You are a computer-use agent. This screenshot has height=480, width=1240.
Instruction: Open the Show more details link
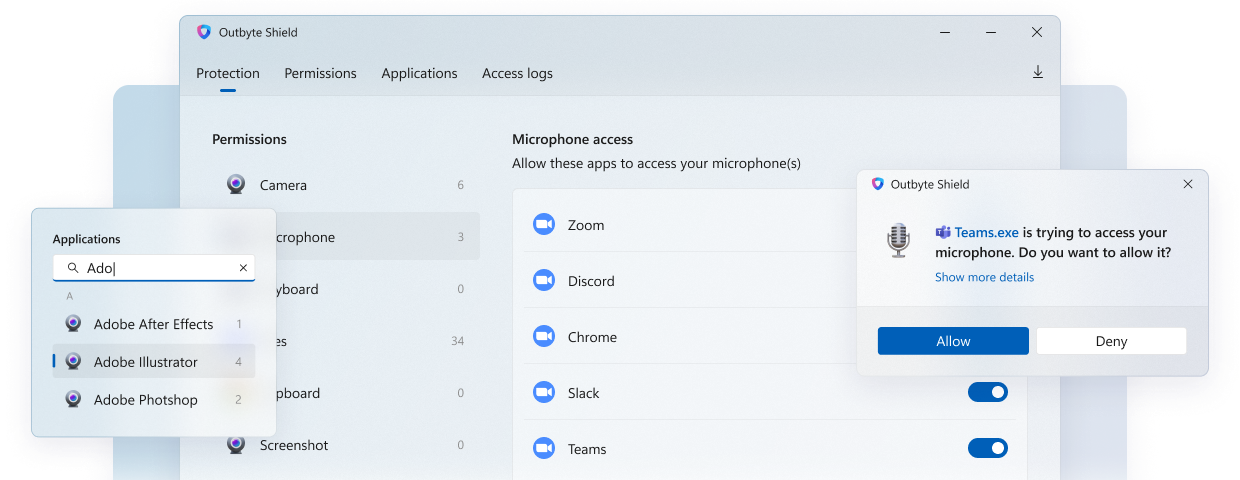984,277
